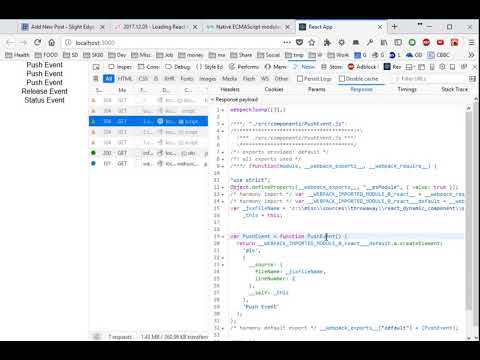Fold code at line 12
Image resolution: width=480 pixels, height=360 pixels.
click(x=223, y=187)
